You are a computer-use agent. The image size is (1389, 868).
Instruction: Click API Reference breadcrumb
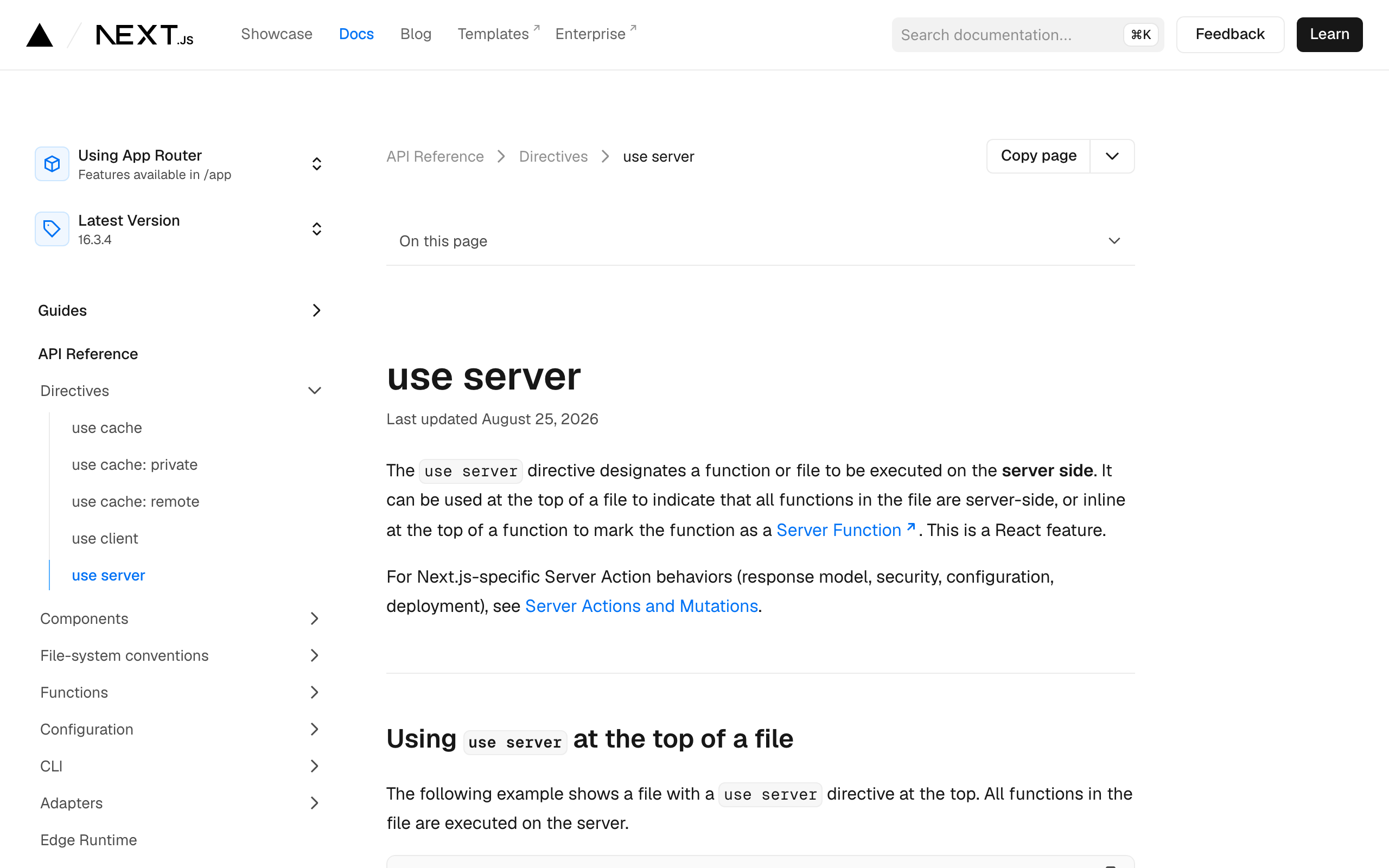point(435,157)
